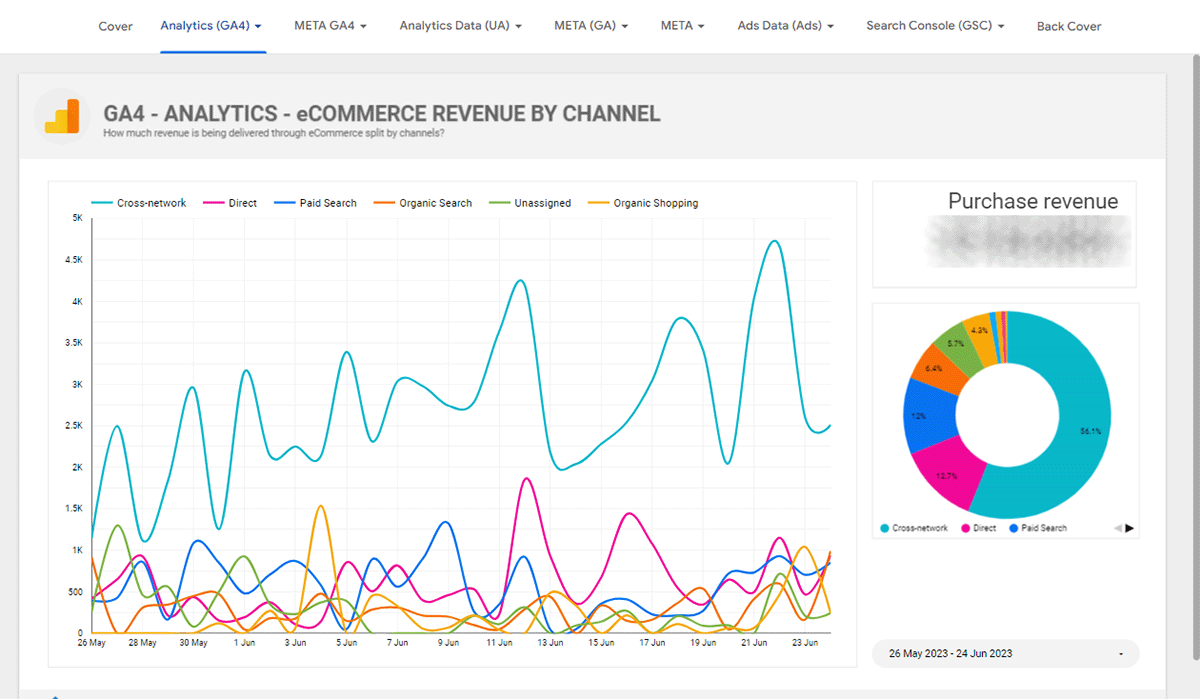Open the Cover page tab
The image size is (1200, 699).
click(115, 26)
